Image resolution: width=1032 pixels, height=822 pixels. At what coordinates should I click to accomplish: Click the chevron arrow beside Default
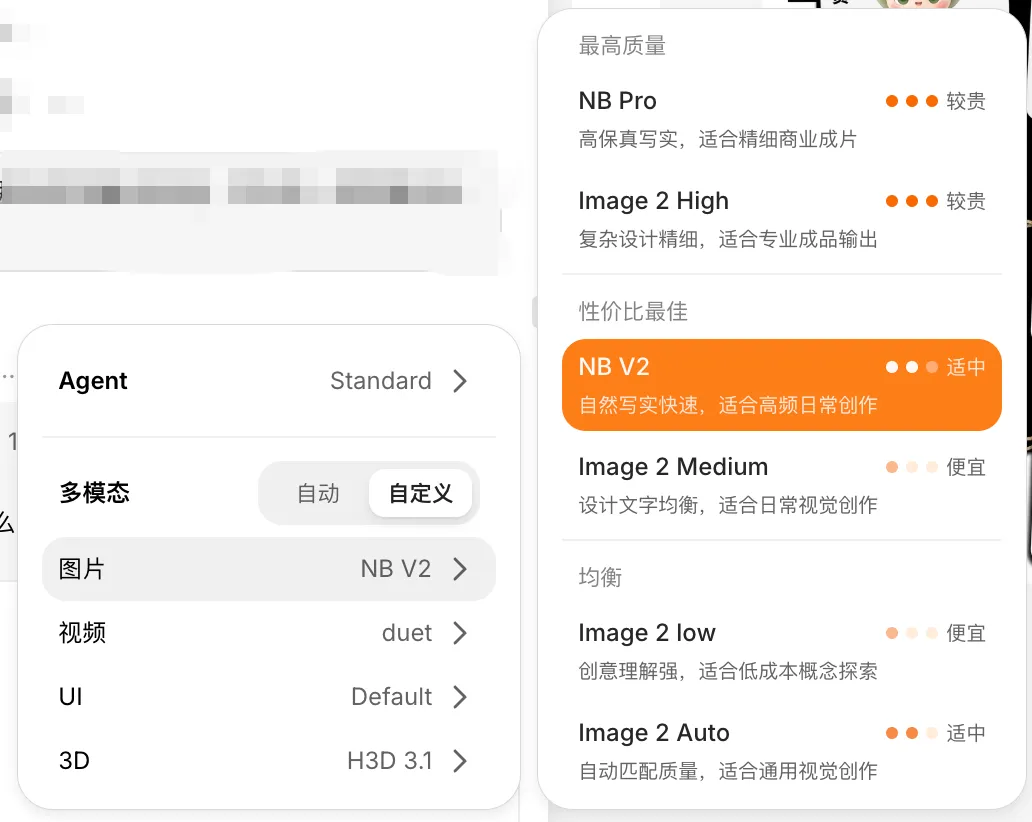(460, 696)
